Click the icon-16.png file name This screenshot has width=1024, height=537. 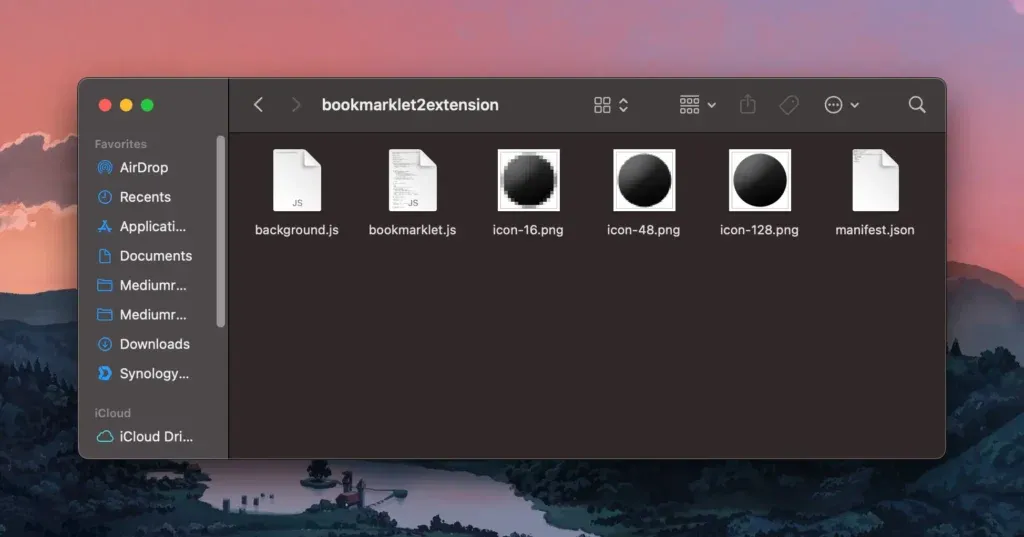pos(528,230)
